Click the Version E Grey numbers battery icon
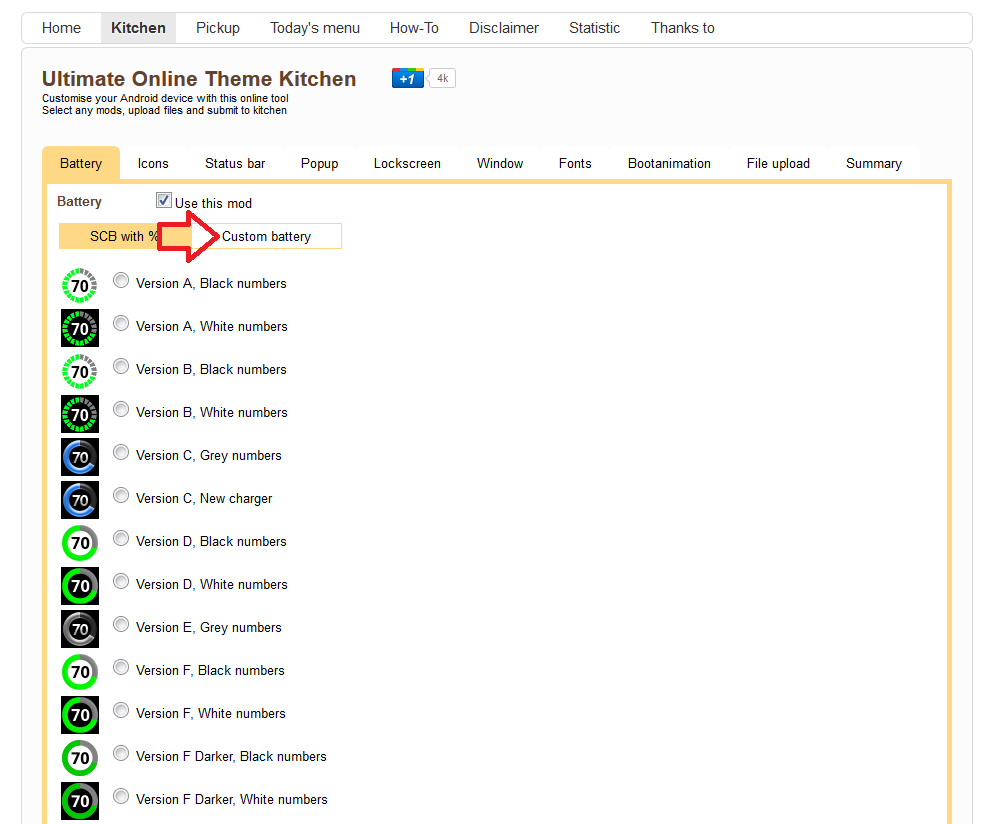This screenshot has height=824, width=995. coord(80,629)
